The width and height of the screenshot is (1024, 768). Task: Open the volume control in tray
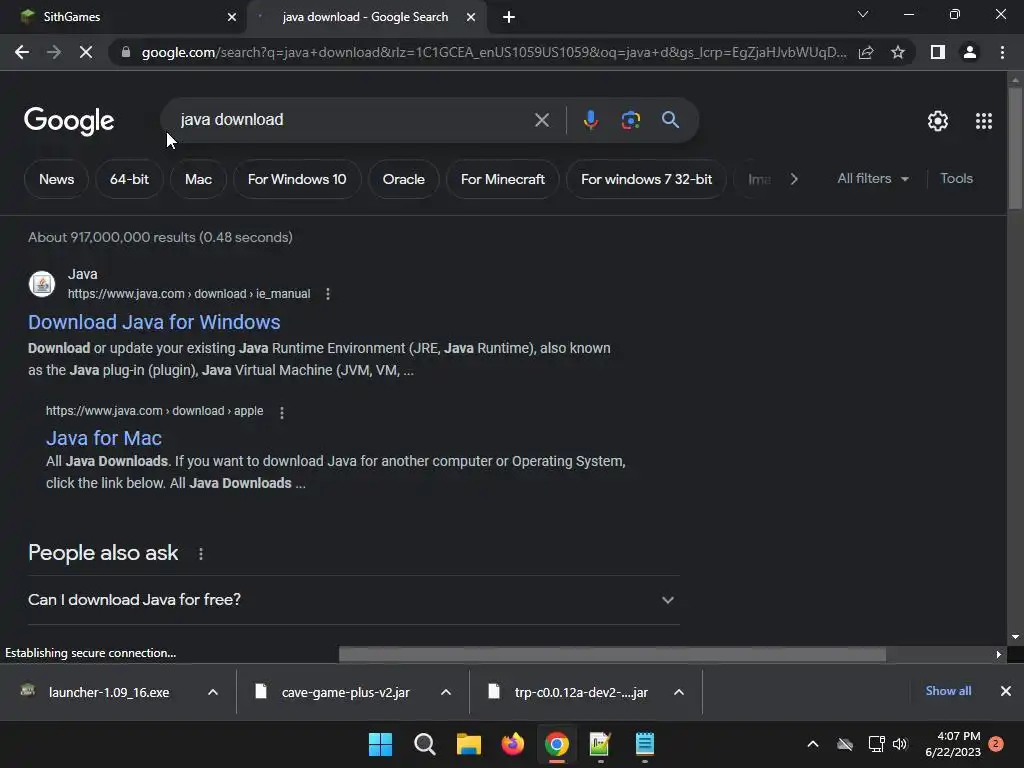point(900,744)
